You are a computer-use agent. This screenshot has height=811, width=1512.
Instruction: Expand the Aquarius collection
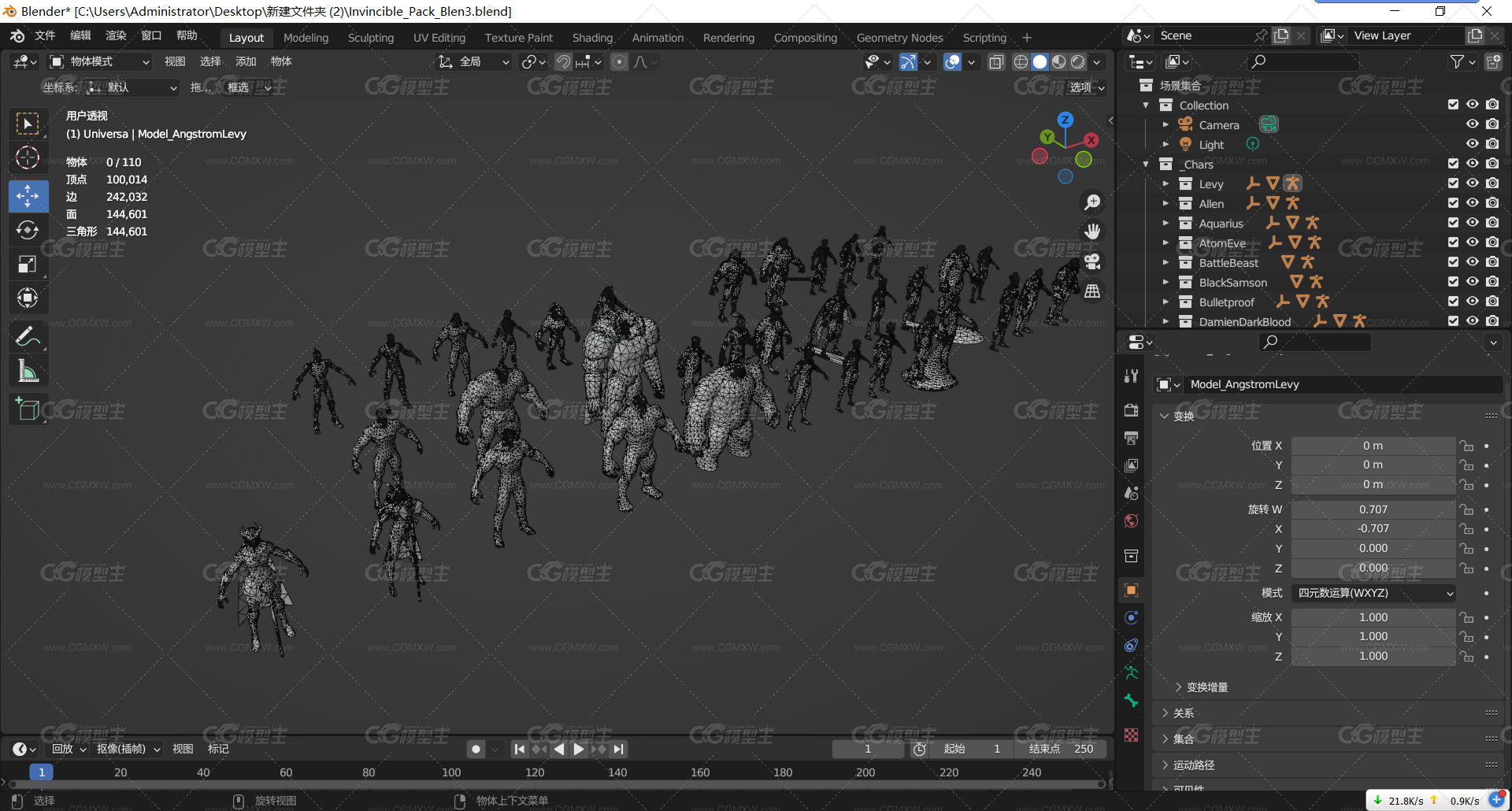tap(1166, 223)
